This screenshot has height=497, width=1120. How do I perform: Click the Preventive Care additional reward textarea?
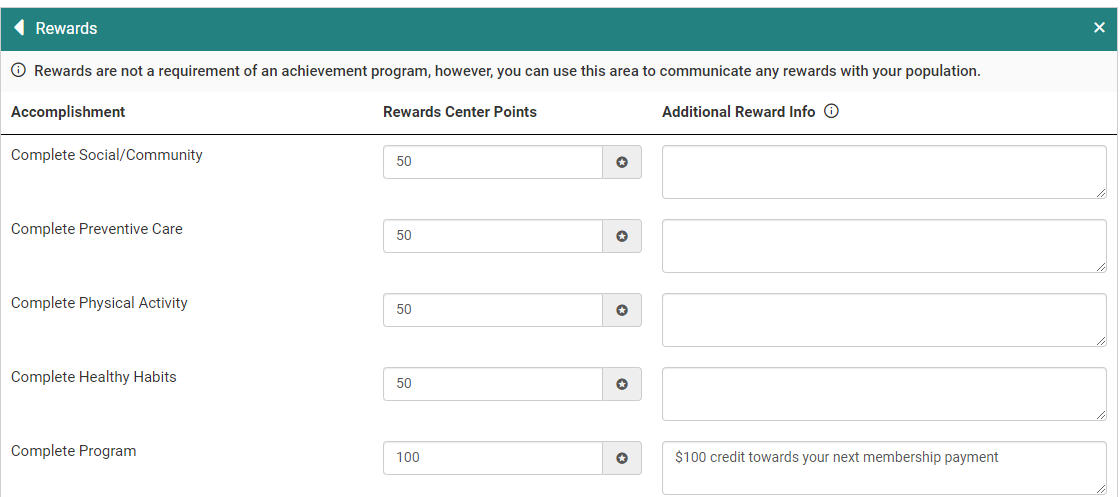(884, 246)
